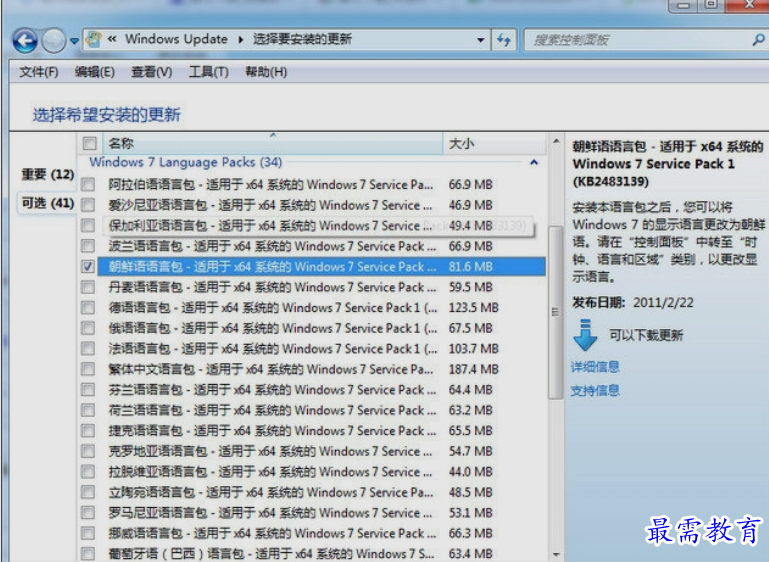Check the 法语语言包 checkbox
The image size is (769, 562).
pyautogui.click(x=88, y=349)
